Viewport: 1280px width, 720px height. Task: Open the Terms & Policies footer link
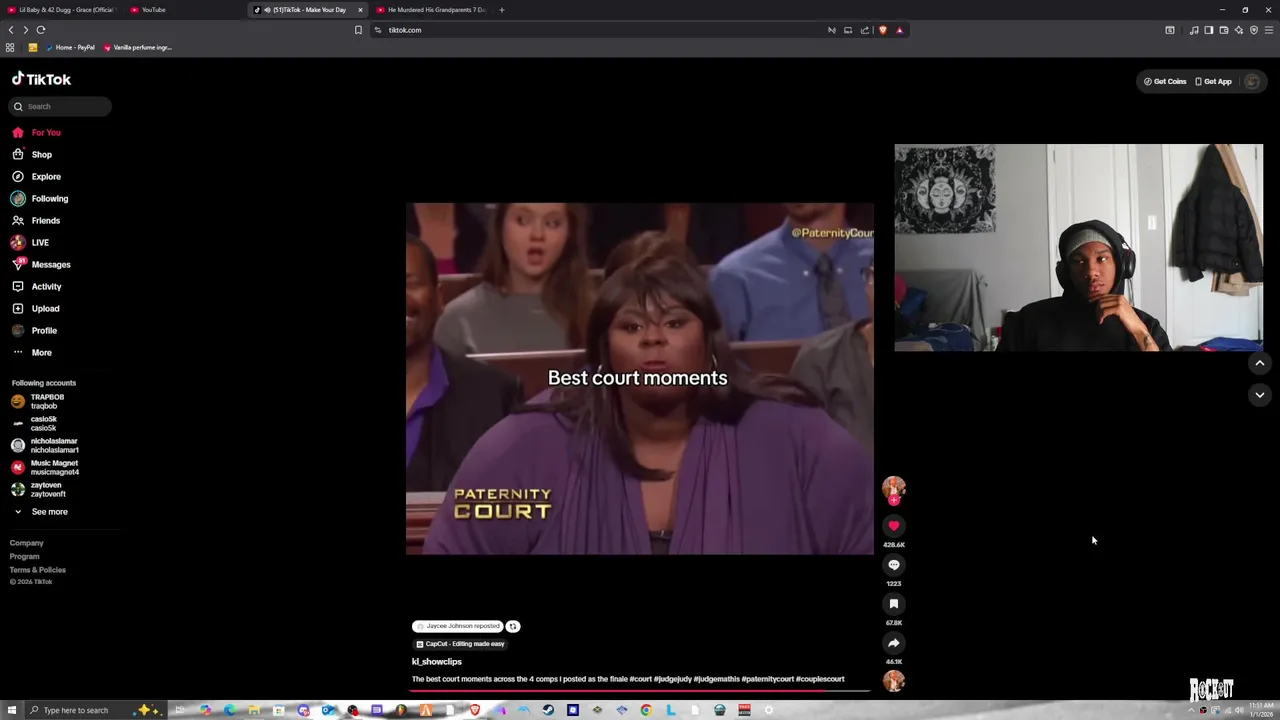(38, 570)
